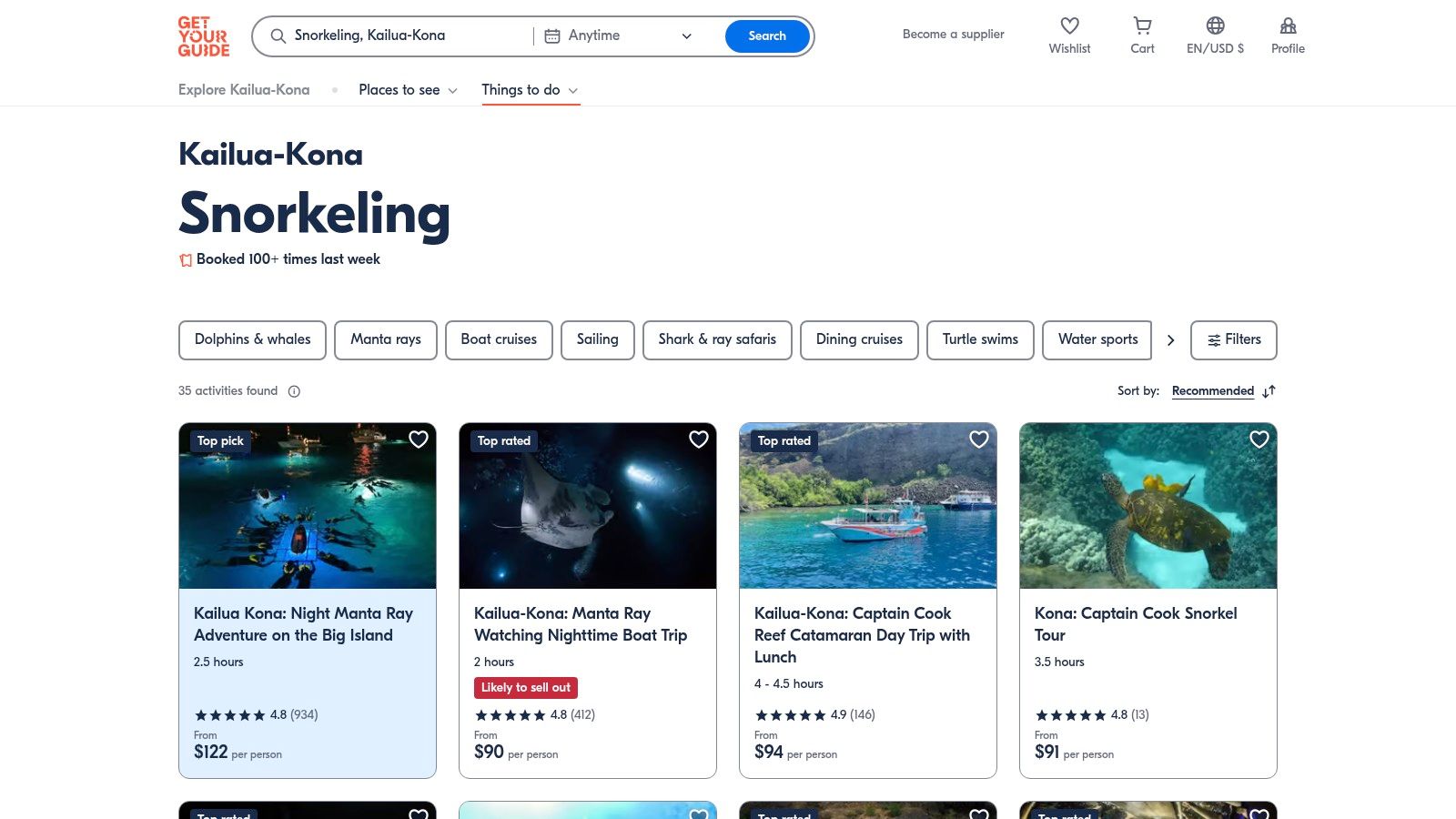Select the Sailing category
The image size is (1456, 819).
click(598, 340)
